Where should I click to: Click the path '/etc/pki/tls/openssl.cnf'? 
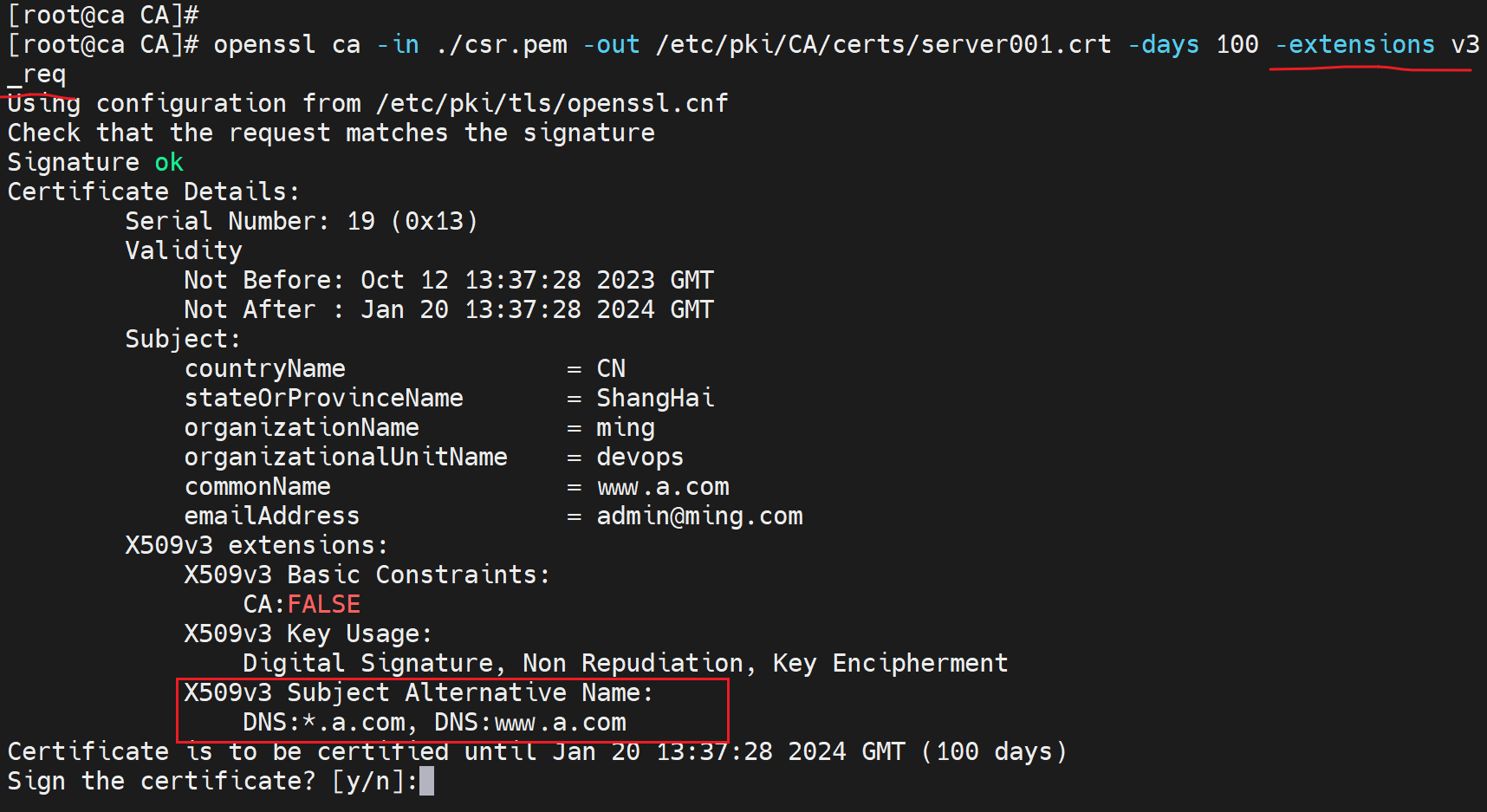point(552,103)
